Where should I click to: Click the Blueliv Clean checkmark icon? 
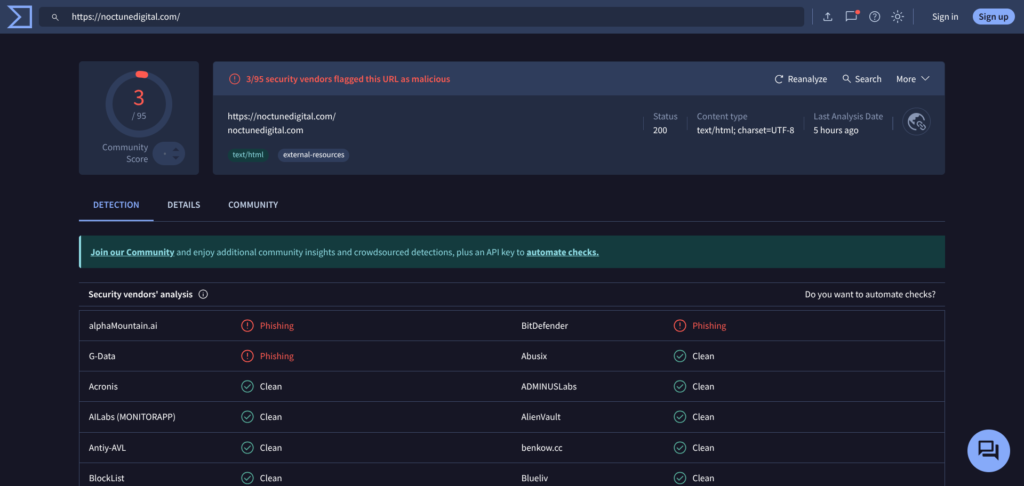(x=680, y=478)
